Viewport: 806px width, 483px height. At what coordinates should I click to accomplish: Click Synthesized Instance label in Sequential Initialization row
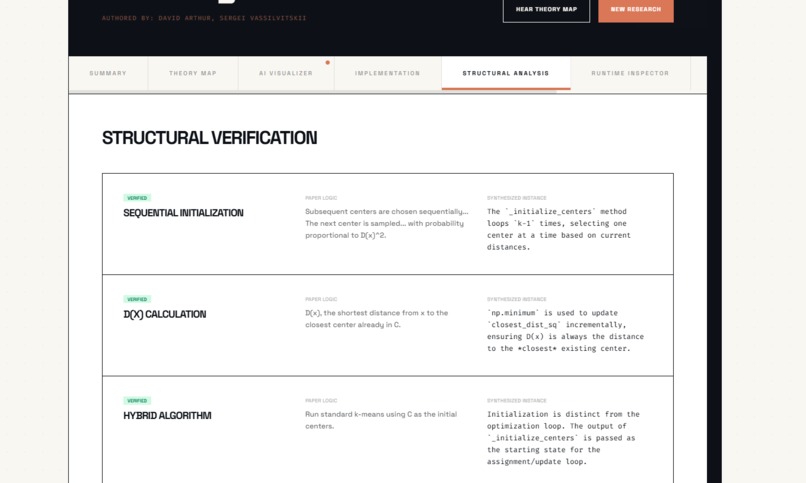point(517,198)
